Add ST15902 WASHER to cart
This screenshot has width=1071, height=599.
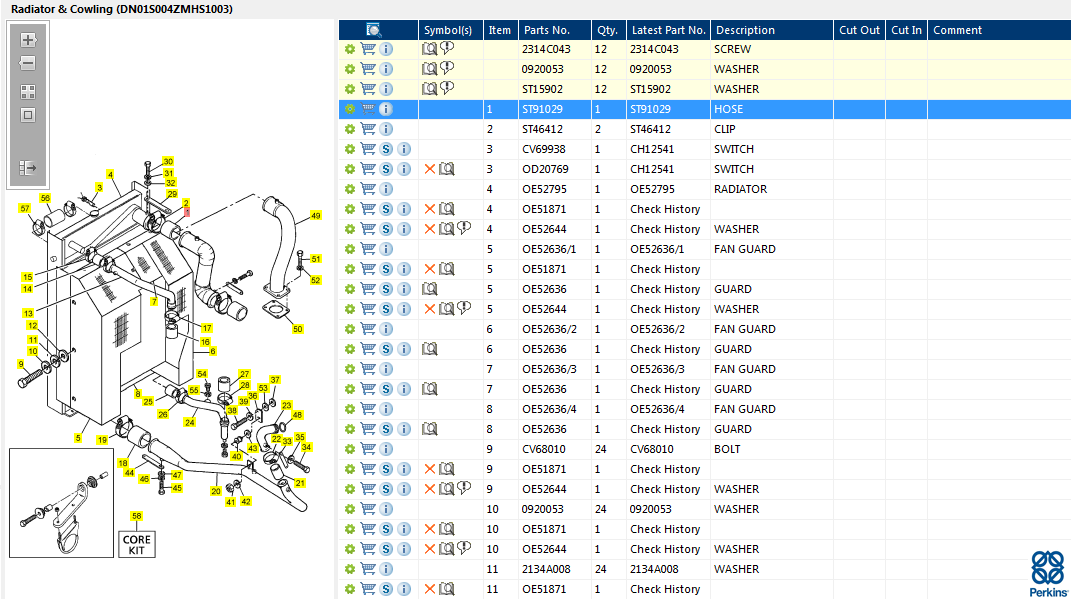point(367,89)
